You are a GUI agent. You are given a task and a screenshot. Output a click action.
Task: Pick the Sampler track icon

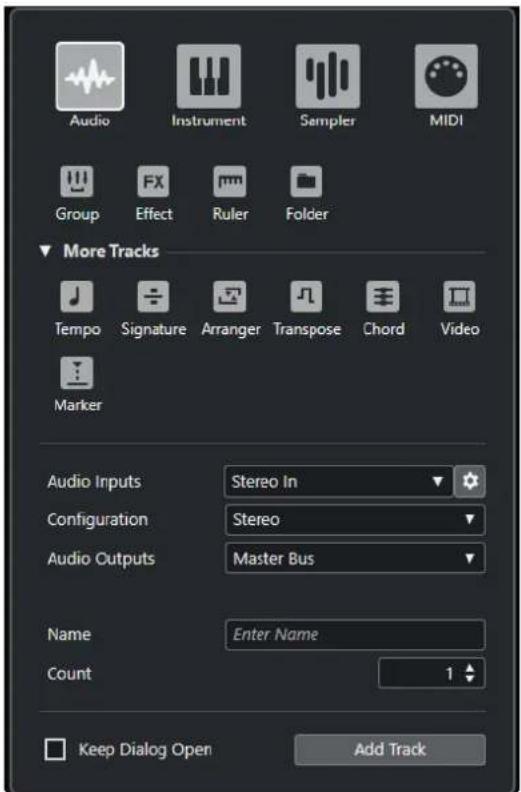point(327,76)
